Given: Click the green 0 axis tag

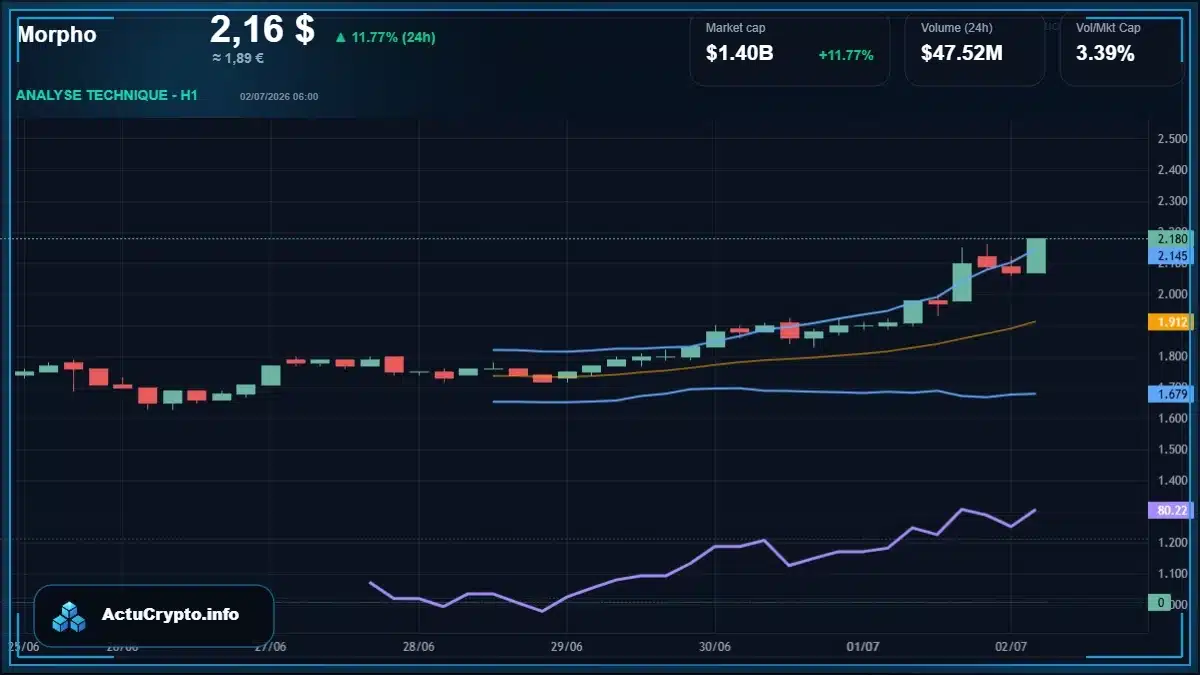Looking at the screenshot, I should point(1160,602).
